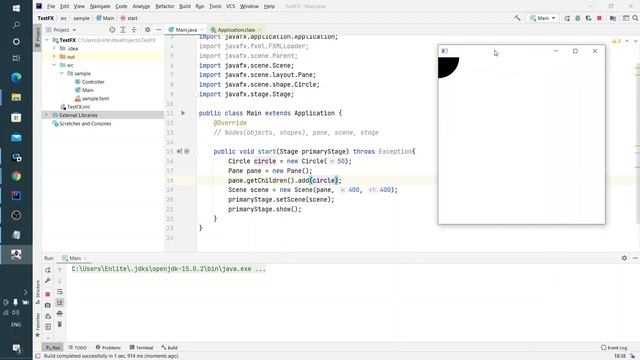The height and width of the screenshot is (360, 640).
Task: Open the Problems tool window
Action: pyautogui.click(x=108, y=348)
